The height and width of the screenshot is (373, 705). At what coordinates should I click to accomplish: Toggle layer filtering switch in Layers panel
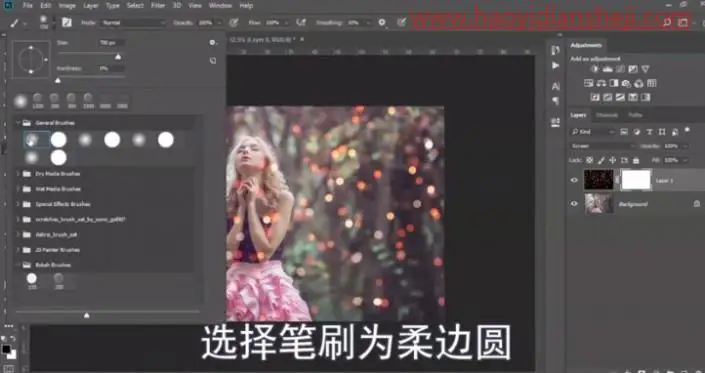pyautogui.click(x=687, y=130)
